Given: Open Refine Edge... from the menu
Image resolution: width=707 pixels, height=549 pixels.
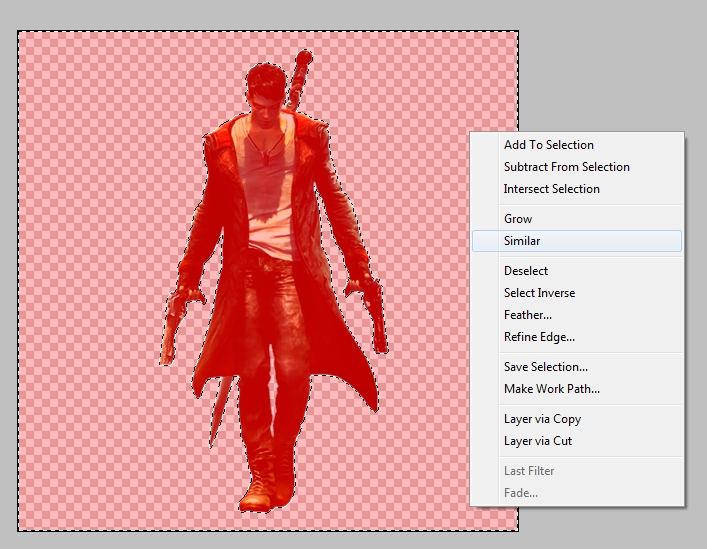Looking at the screenshot, I should point(577,337).
